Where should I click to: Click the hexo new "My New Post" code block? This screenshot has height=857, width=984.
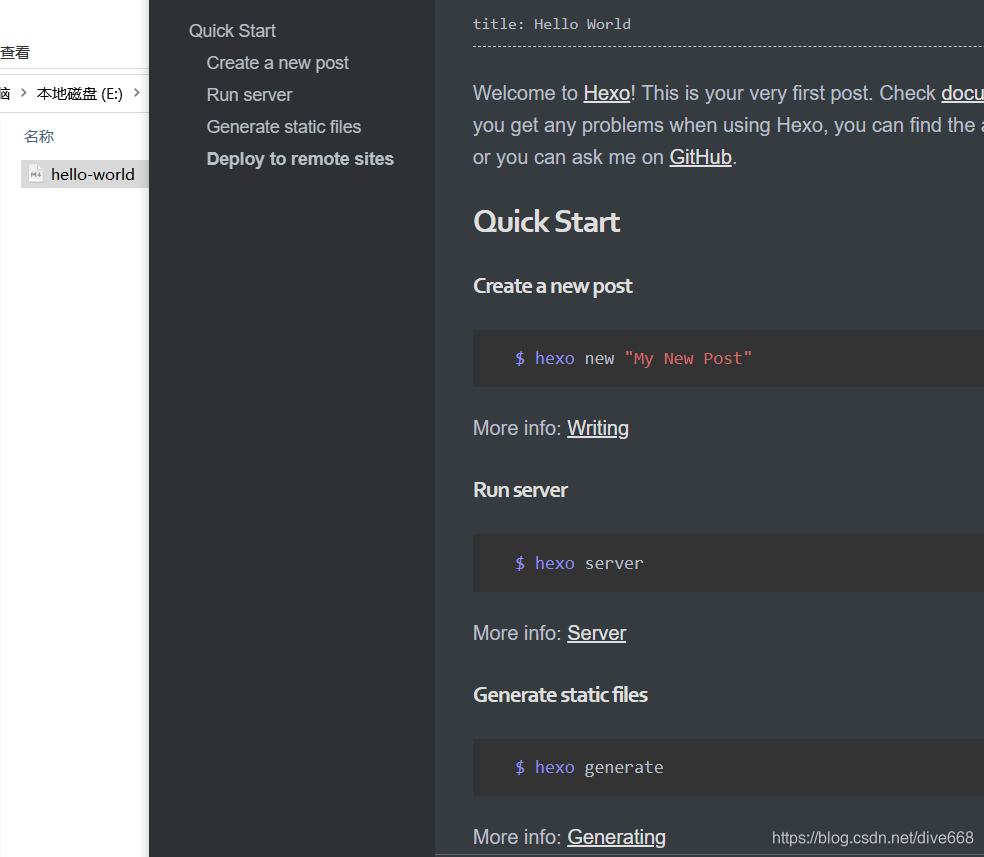click(728, 358)
